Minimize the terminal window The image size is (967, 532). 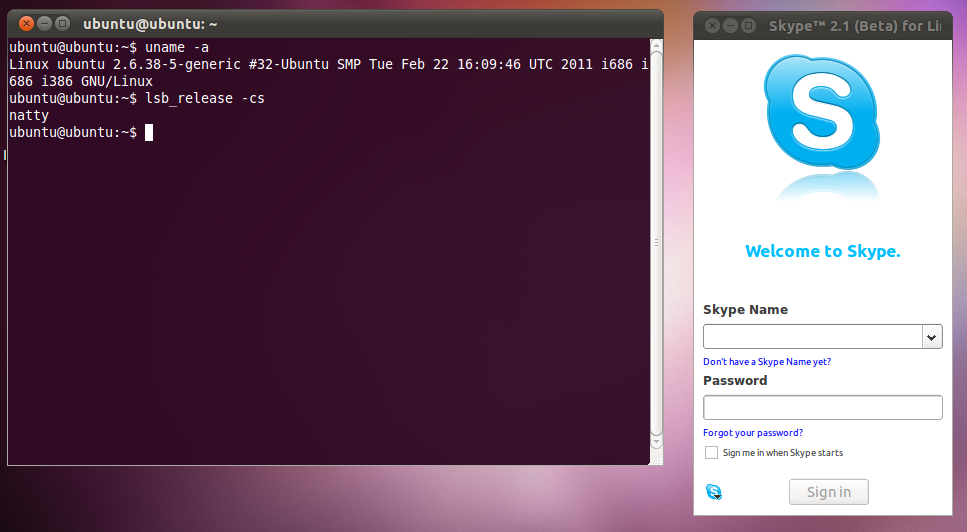44,24
